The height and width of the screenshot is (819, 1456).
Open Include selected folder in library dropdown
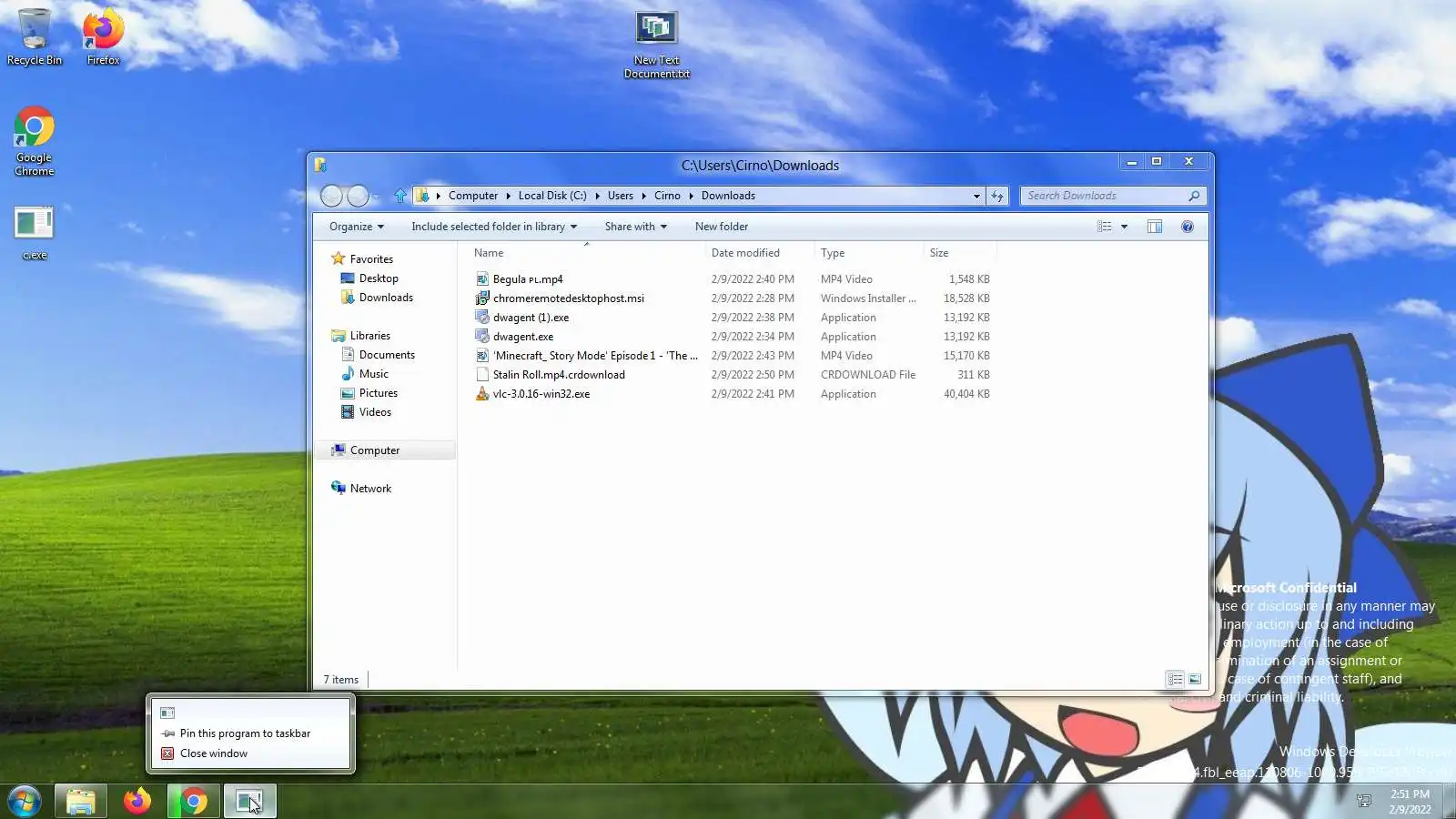(x=494, y=227)
